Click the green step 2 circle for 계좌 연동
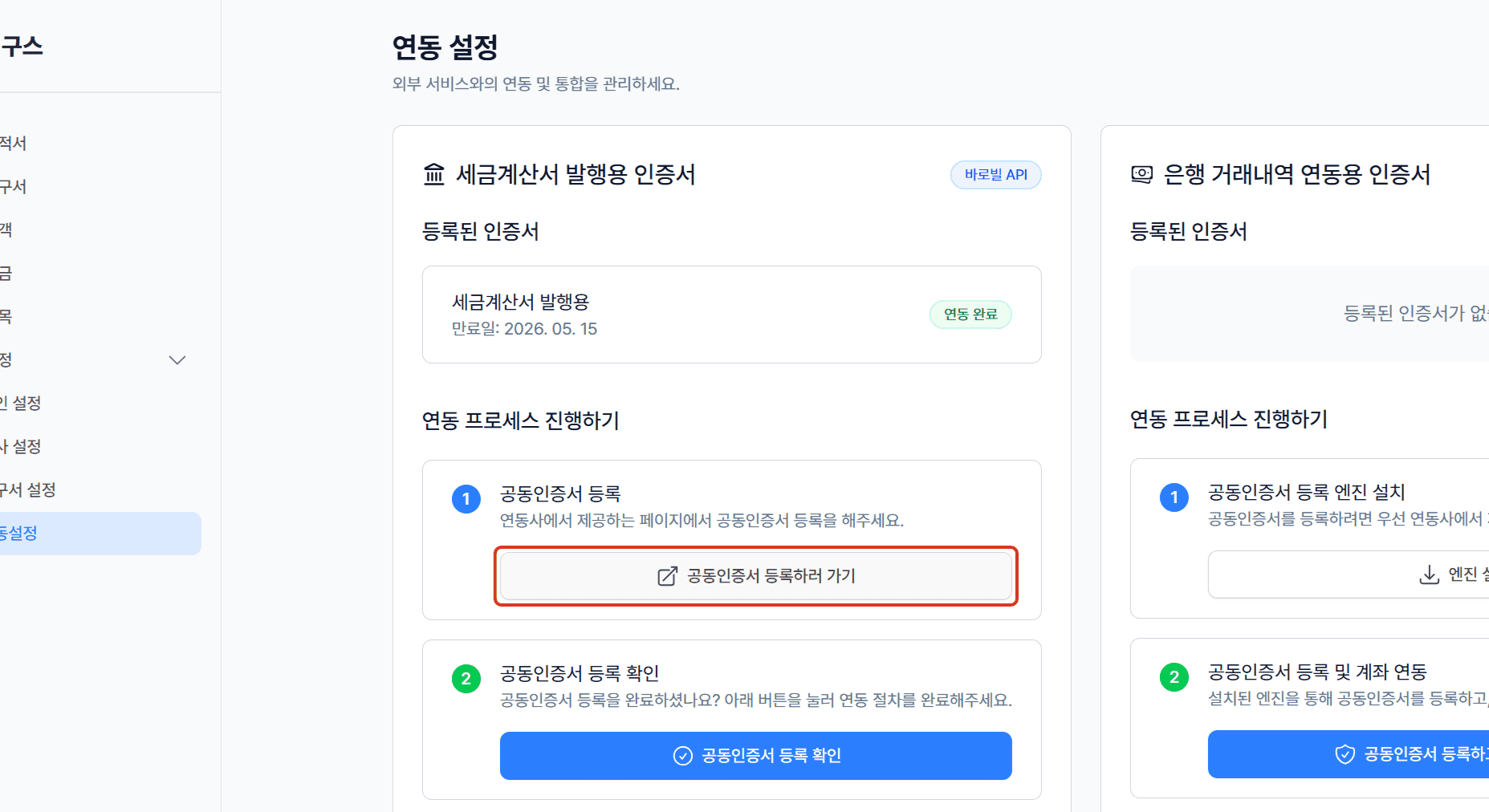This screenshot has height=812, width=1489. coord(1174,677)
